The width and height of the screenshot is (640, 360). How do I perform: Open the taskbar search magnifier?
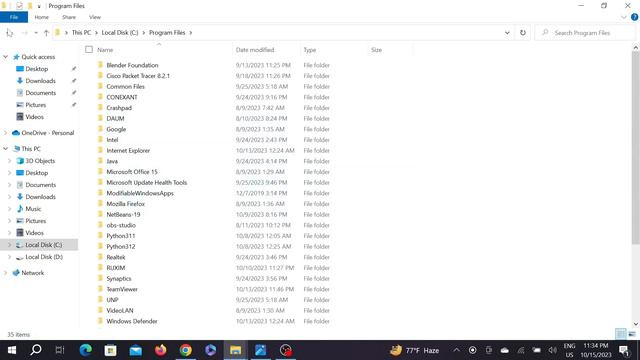(36, 350)
